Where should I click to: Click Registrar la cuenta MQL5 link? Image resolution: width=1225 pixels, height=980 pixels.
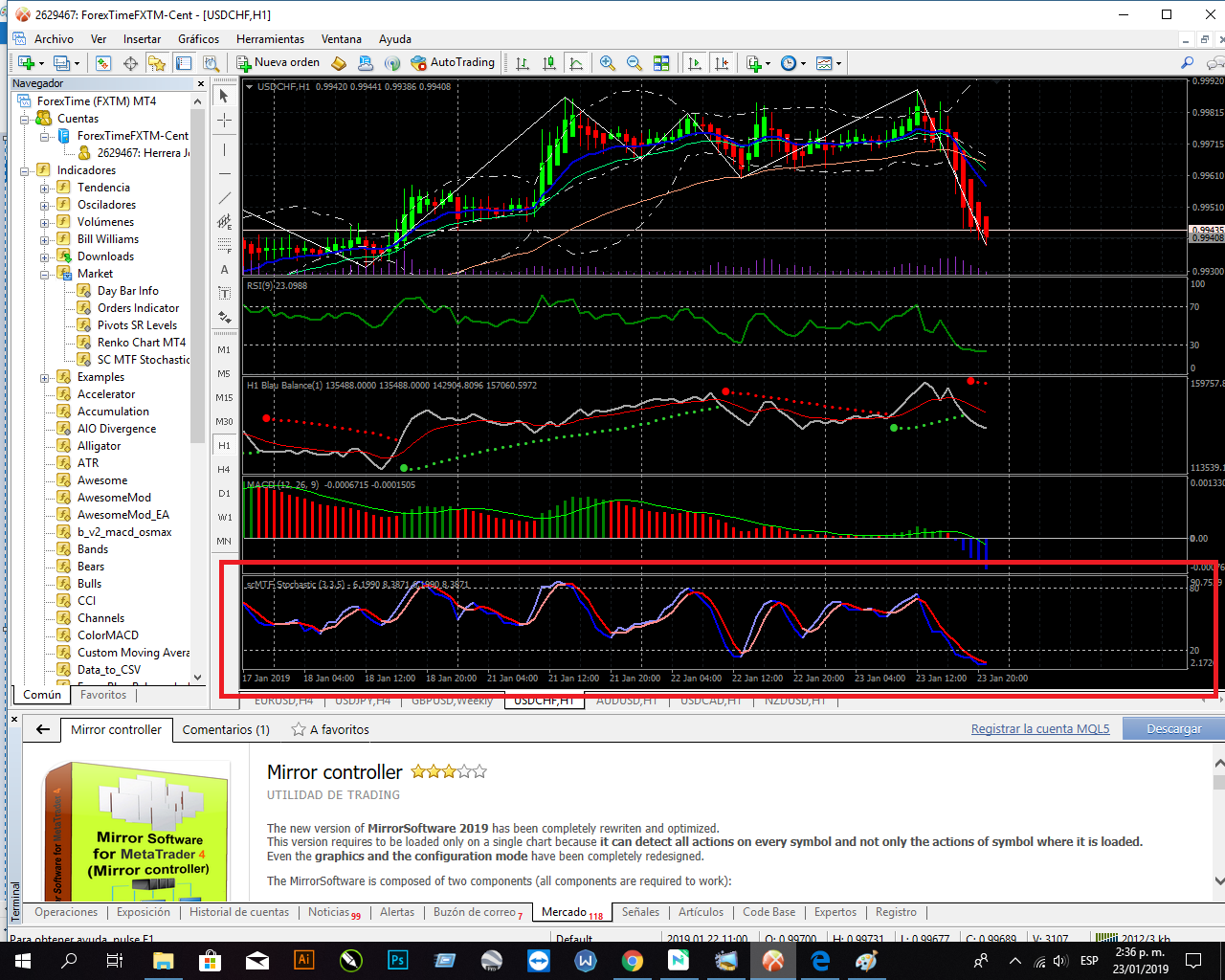[1040, 729]
